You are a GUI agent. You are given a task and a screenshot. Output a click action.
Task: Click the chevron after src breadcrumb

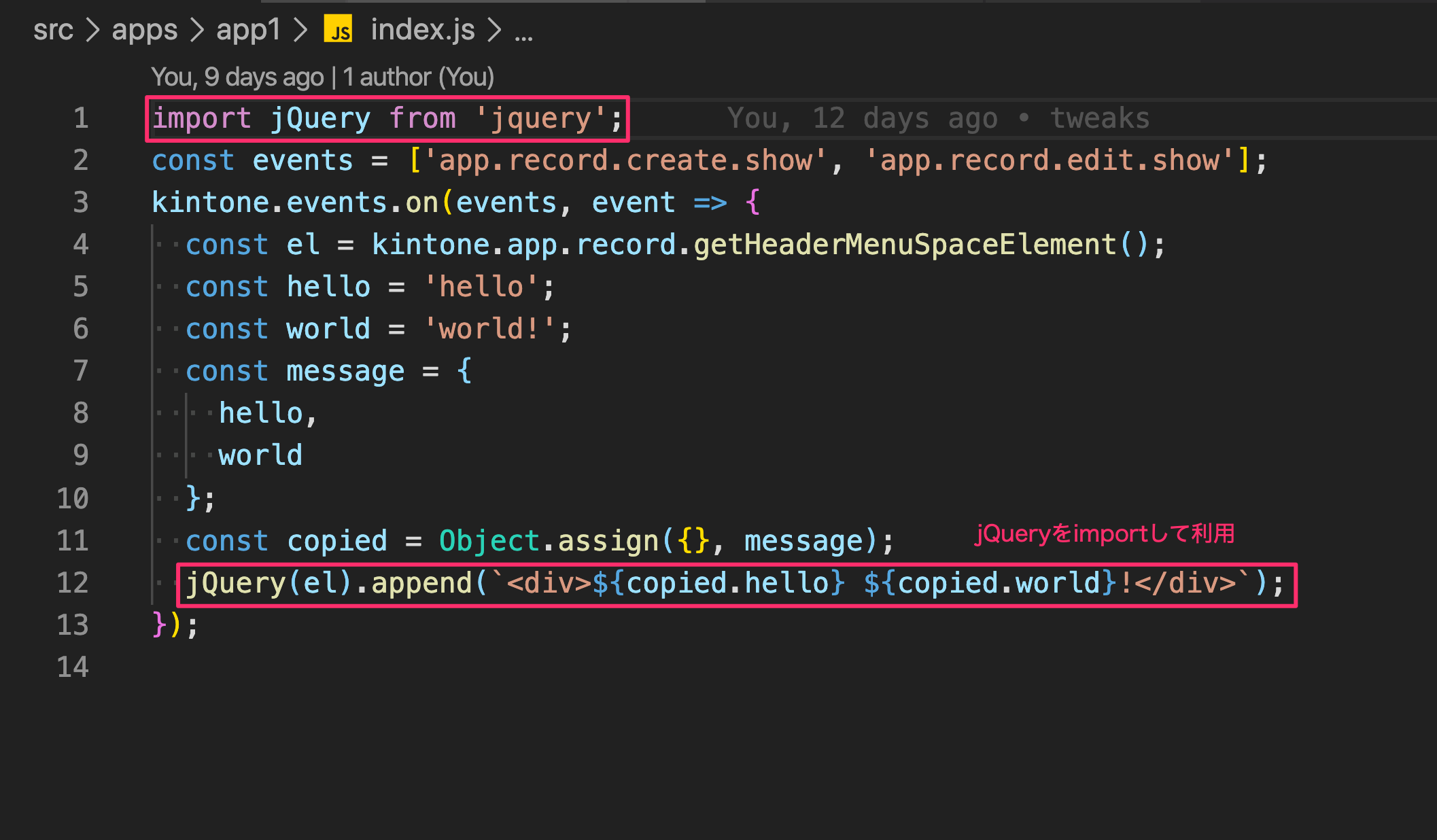[92, 30]
